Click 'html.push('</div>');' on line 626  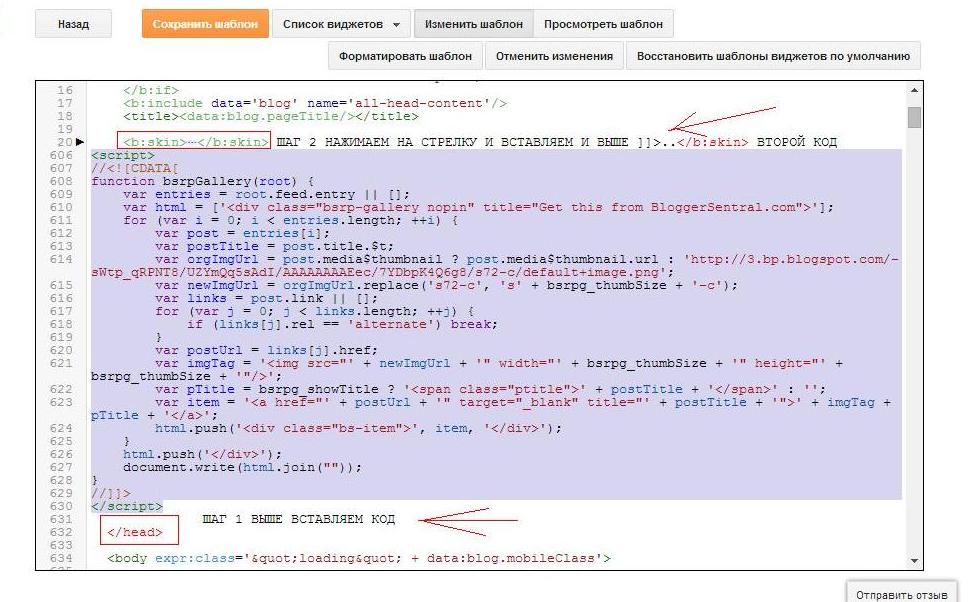tap(203, 454)
